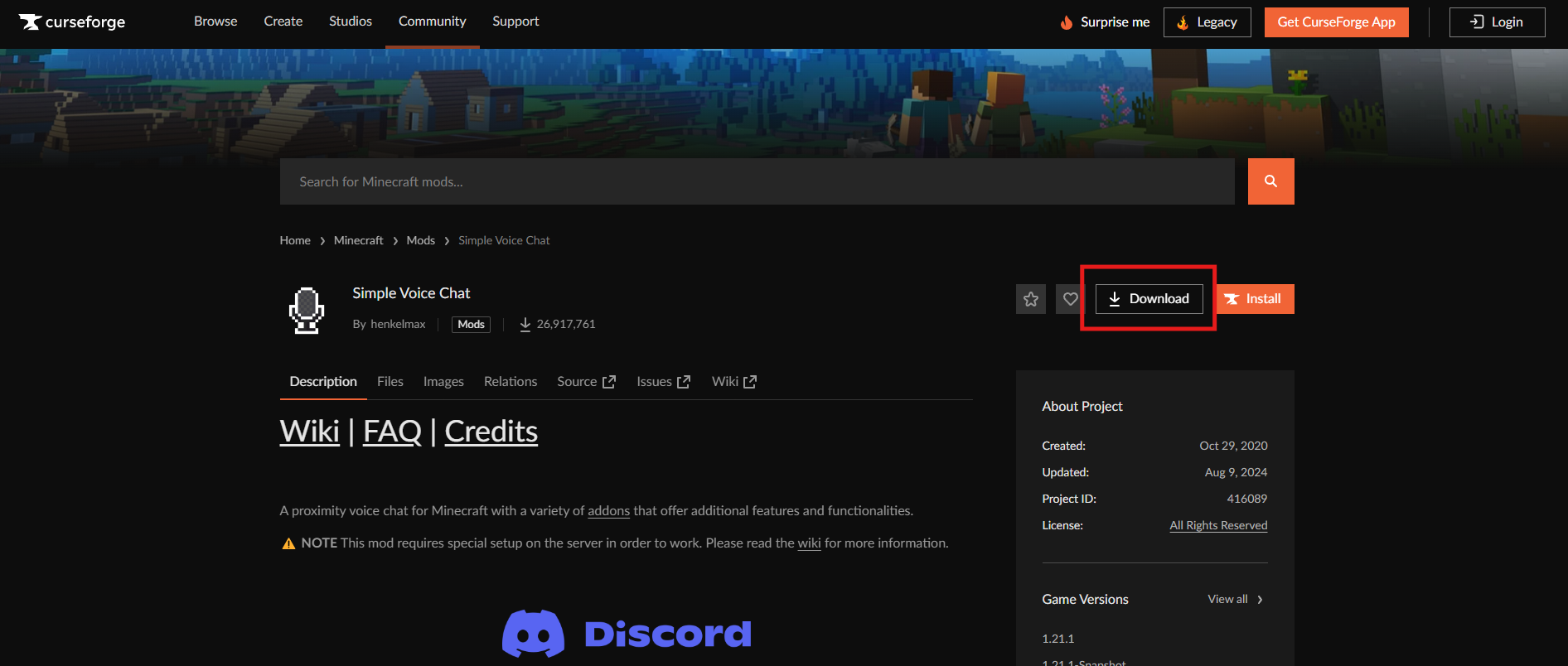This screenshot has height=666, width=1568.
Task: Open the Studios menu
Action: click(351, 22)
